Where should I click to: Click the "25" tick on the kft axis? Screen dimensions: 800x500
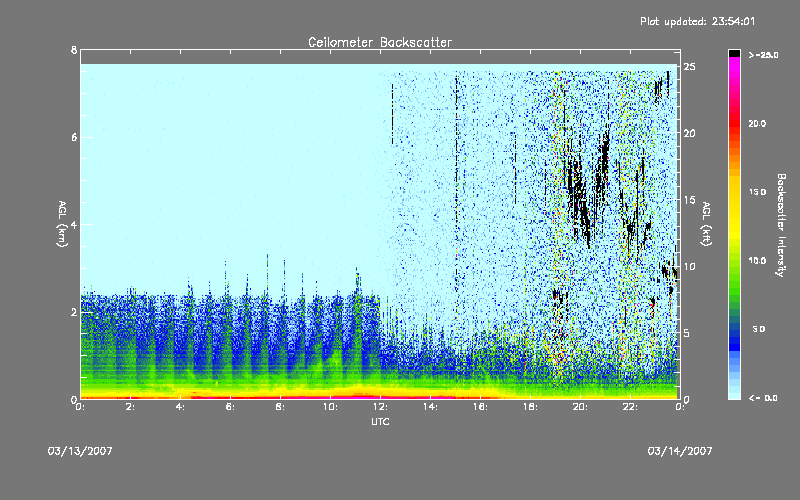click(690, 67)
